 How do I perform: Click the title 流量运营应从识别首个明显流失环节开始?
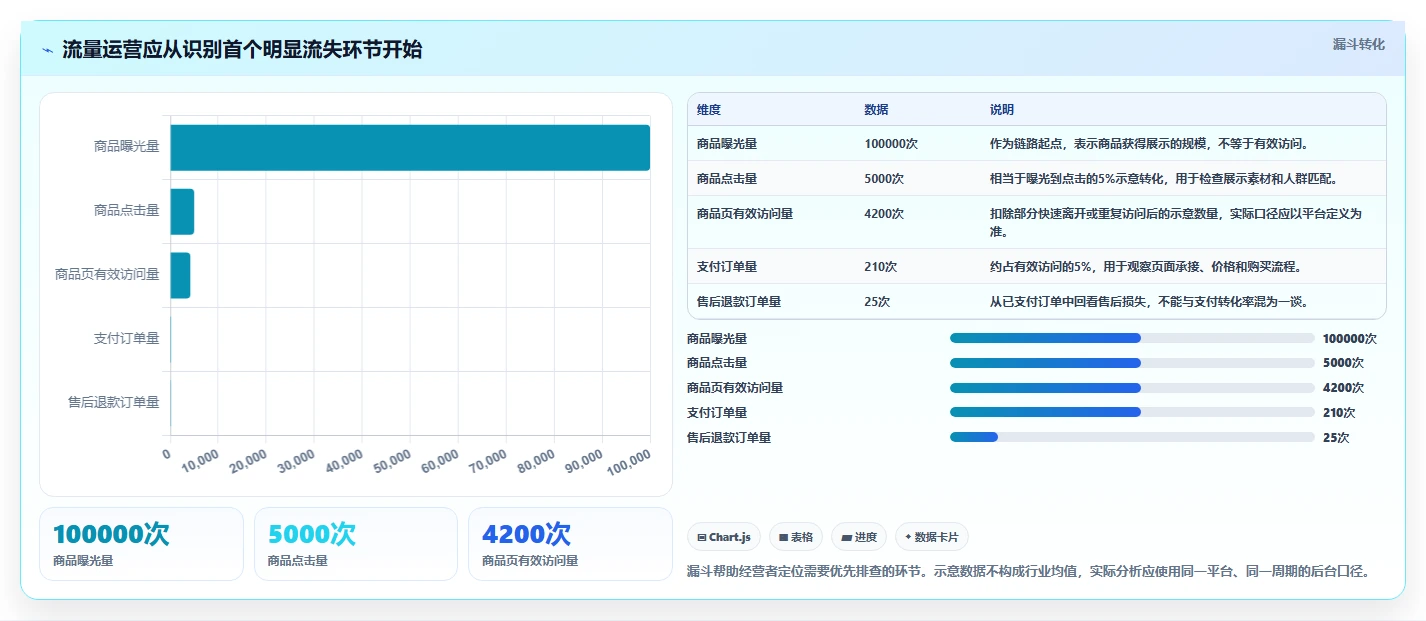pos(242,50)
